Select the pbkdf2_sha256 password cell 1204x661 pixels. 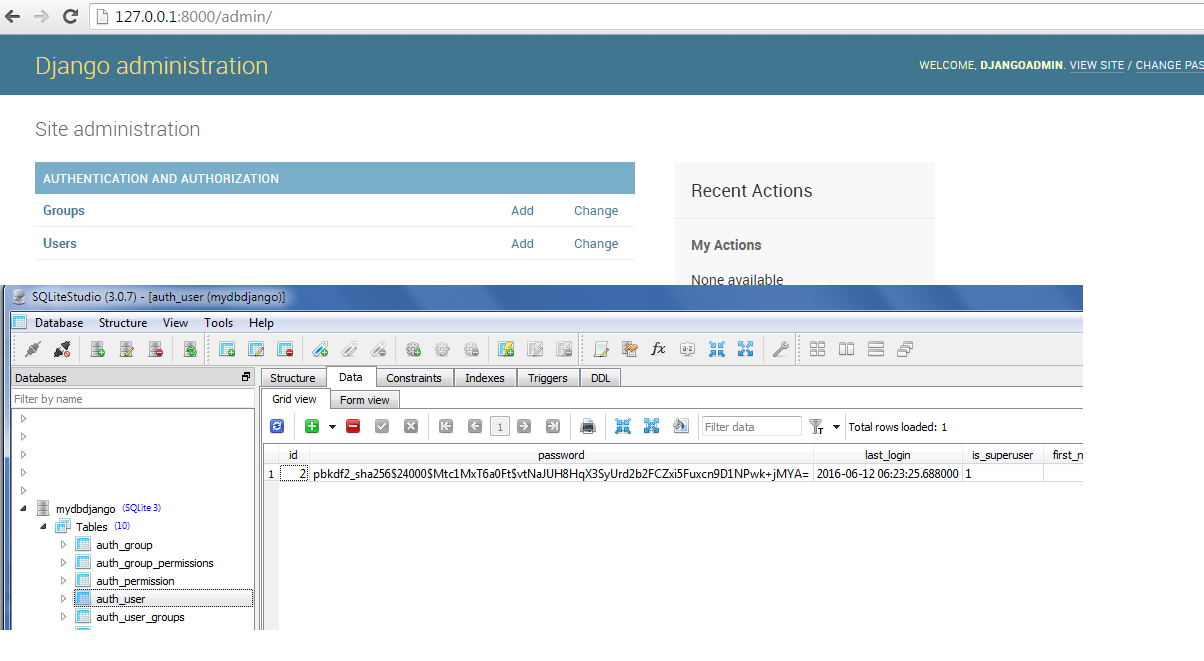pyautogui.click(x=561, y=474)
